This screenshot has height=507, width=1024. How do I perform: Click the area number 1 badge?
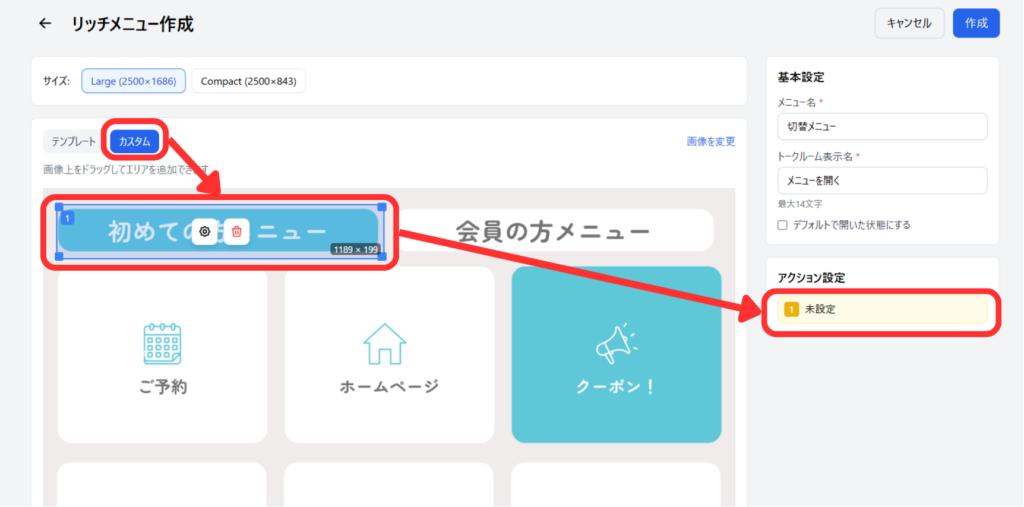[67, 217]
